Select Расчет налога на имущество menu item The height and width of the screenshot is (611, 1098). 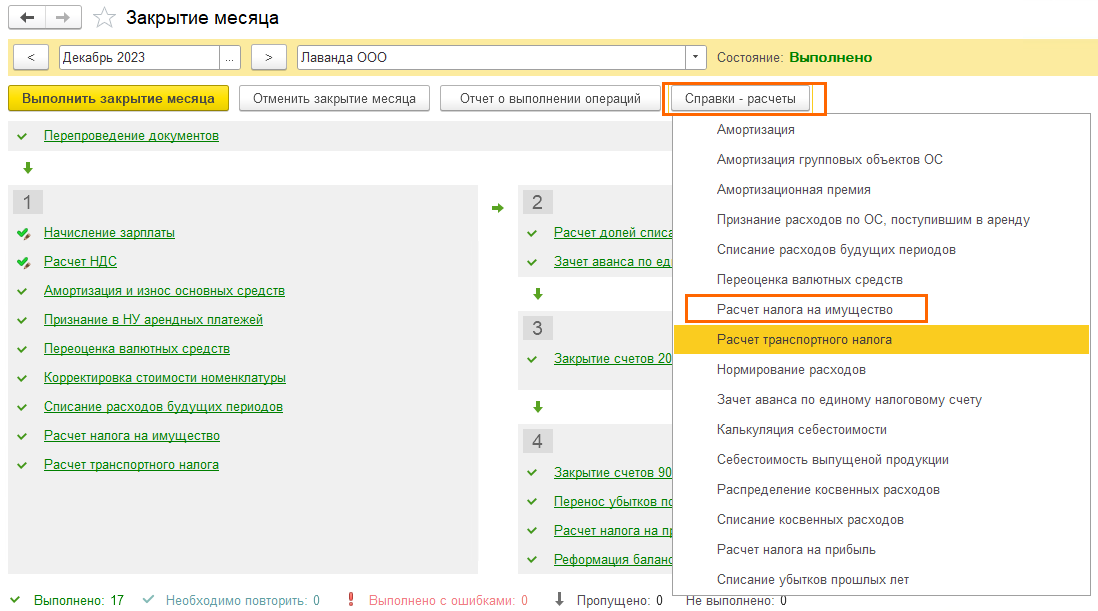tap(804, 310)
